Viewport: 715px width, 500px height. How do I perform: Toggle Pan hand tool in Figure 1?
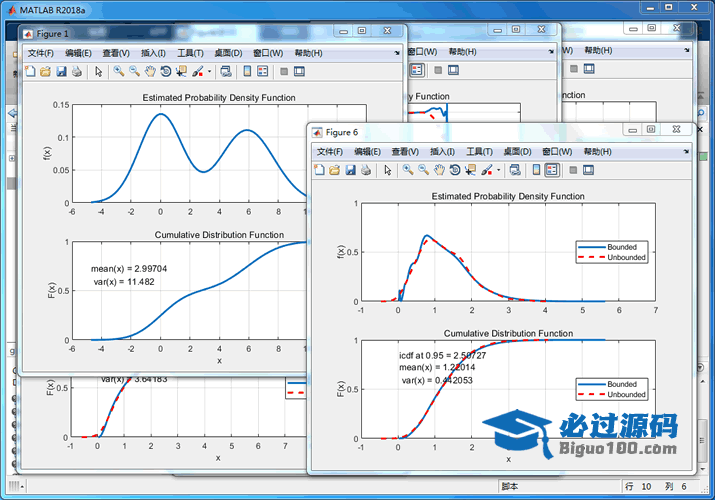(150, 72)
